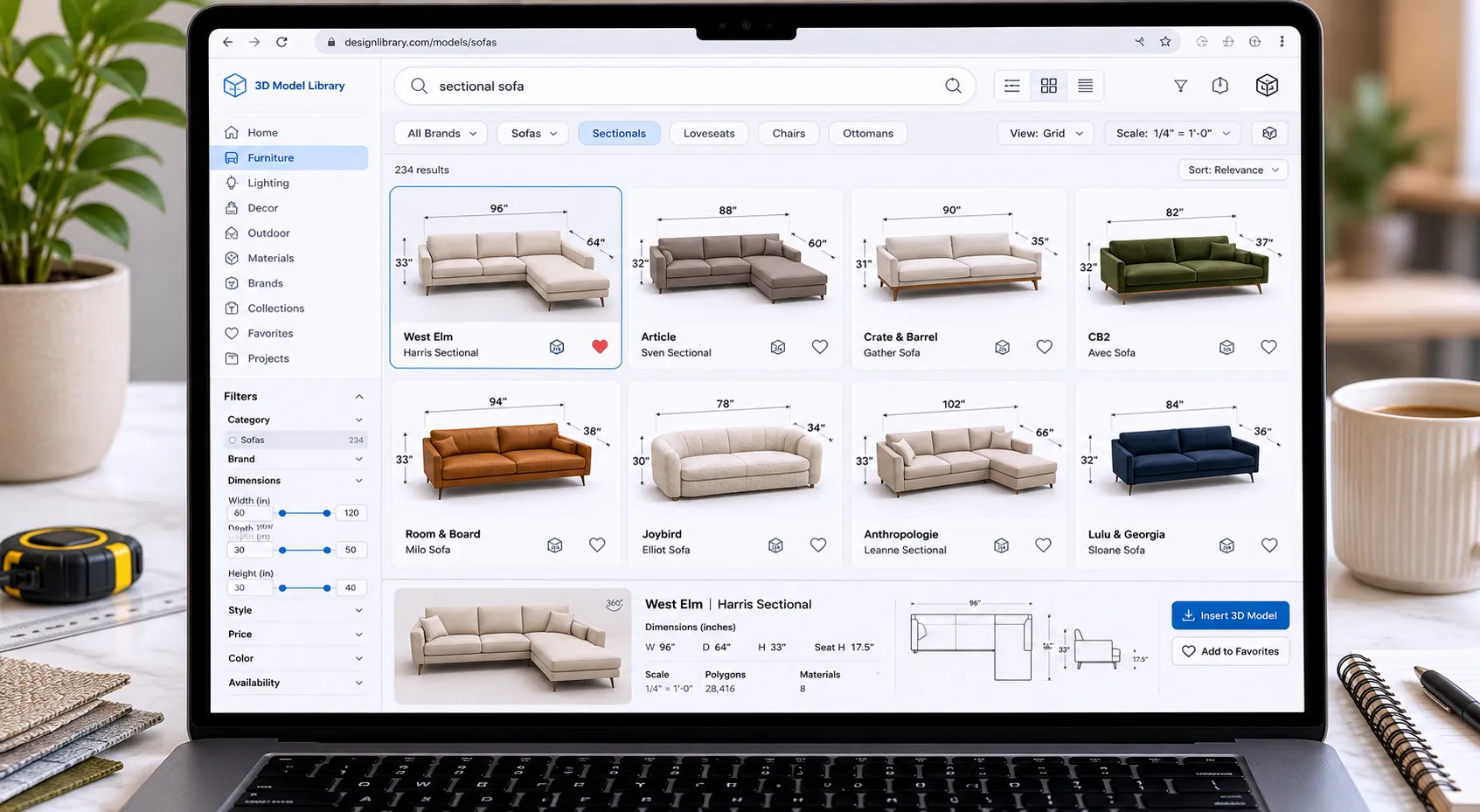
Task: Favorite the Anthropologie Leanne Sectional
Action: click(x=1044, y=545)
